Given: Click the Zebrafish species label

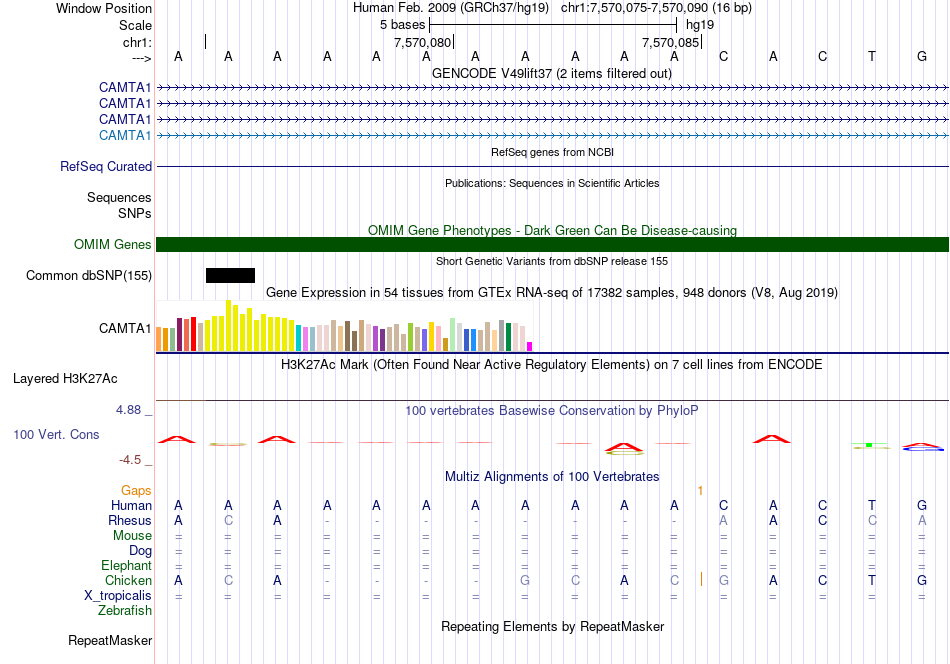Looking at the screenshot, I should [x=125, y=611].
